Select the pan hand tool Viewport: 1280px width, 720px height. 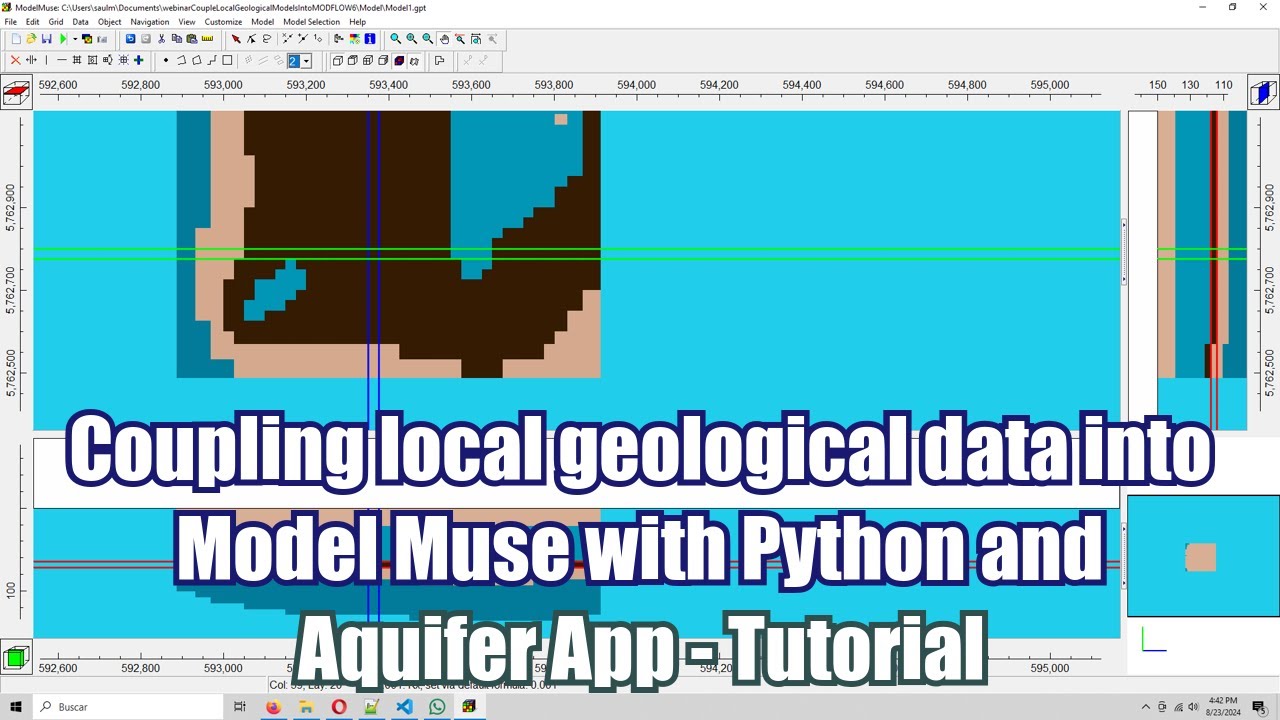[x=444, y=39]
